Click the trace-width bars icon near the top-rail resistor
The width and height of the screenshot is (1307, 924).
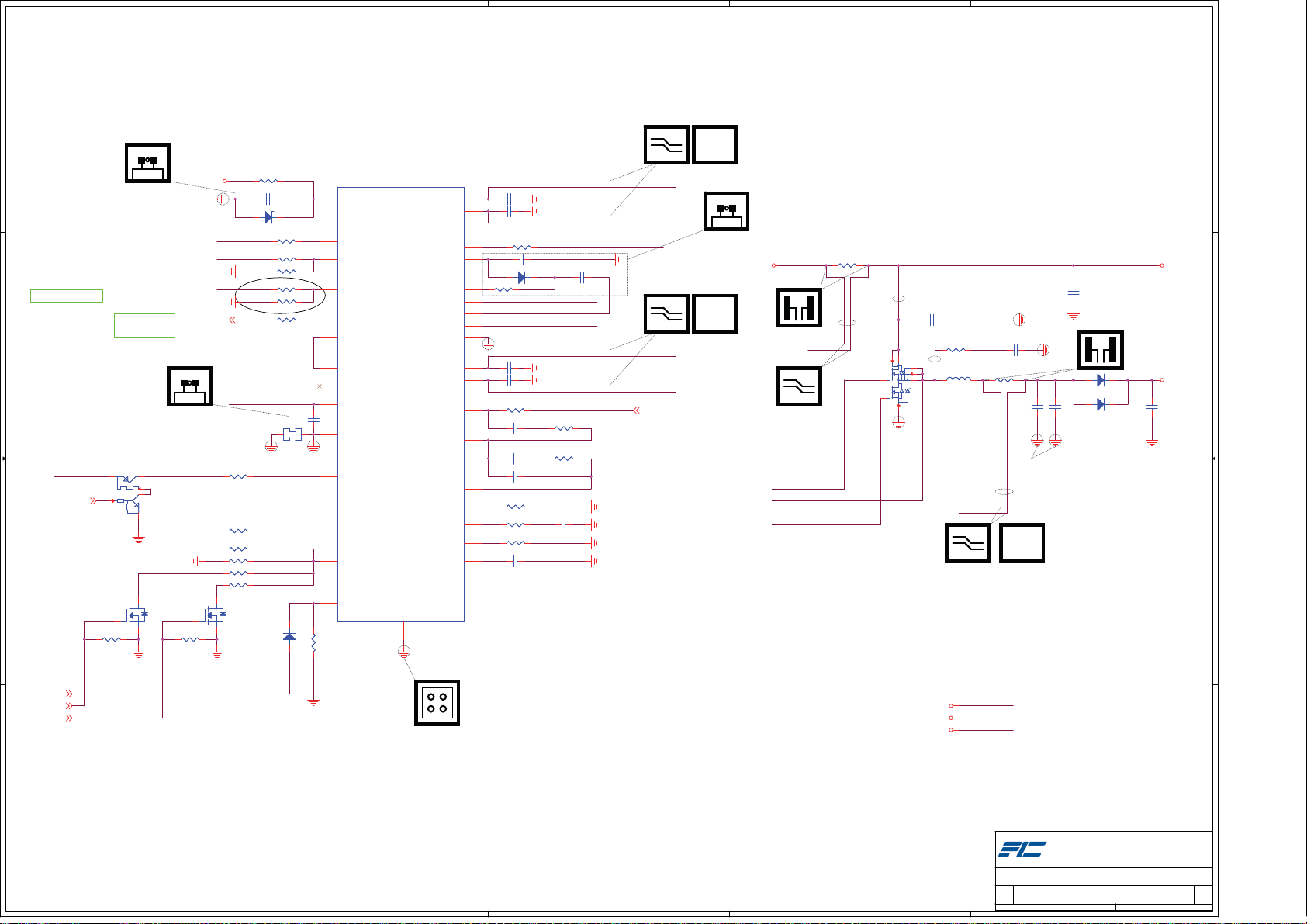(x=800, y=307)
